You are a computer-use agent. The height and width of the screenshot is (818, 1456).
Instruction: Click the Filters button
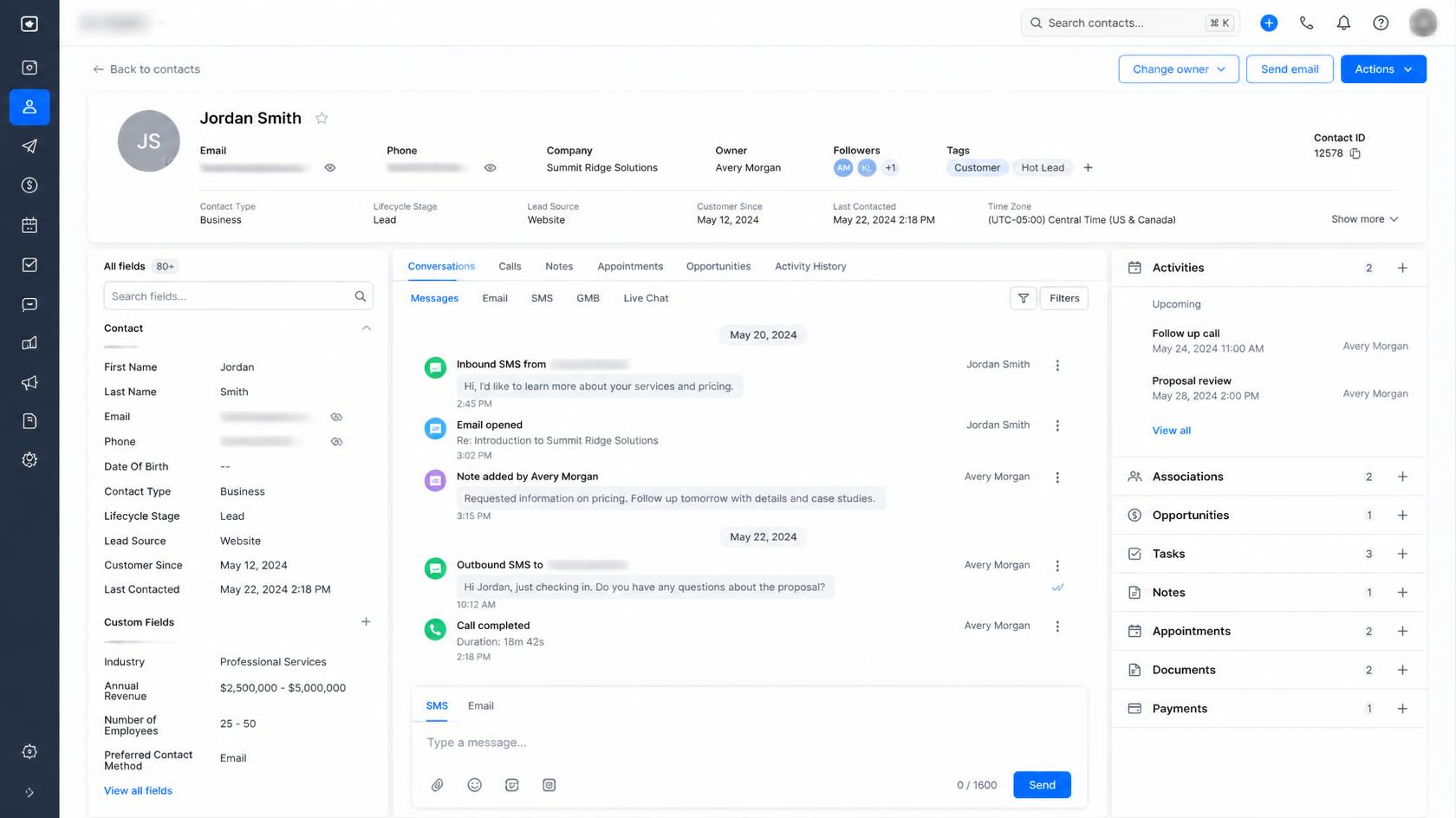tap(1064, 298)
